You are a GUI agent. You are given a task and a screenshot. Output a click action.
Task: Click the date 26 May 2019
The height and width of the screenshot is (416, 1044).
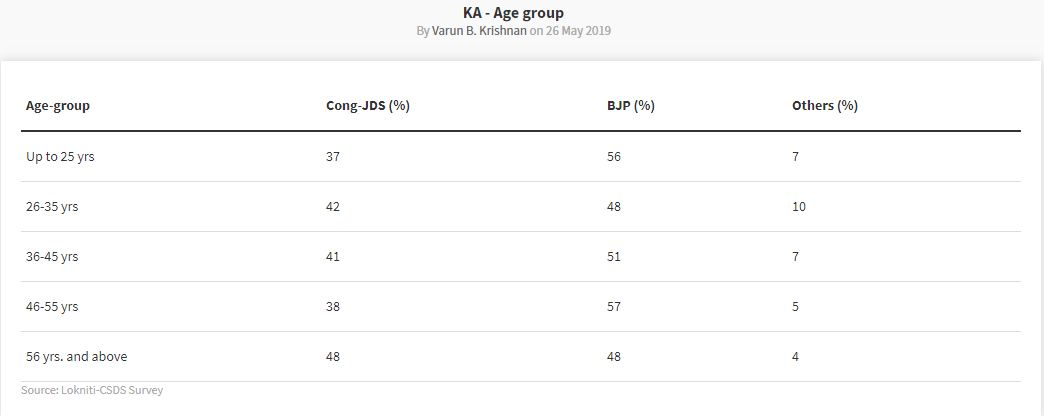click(579, 31)
